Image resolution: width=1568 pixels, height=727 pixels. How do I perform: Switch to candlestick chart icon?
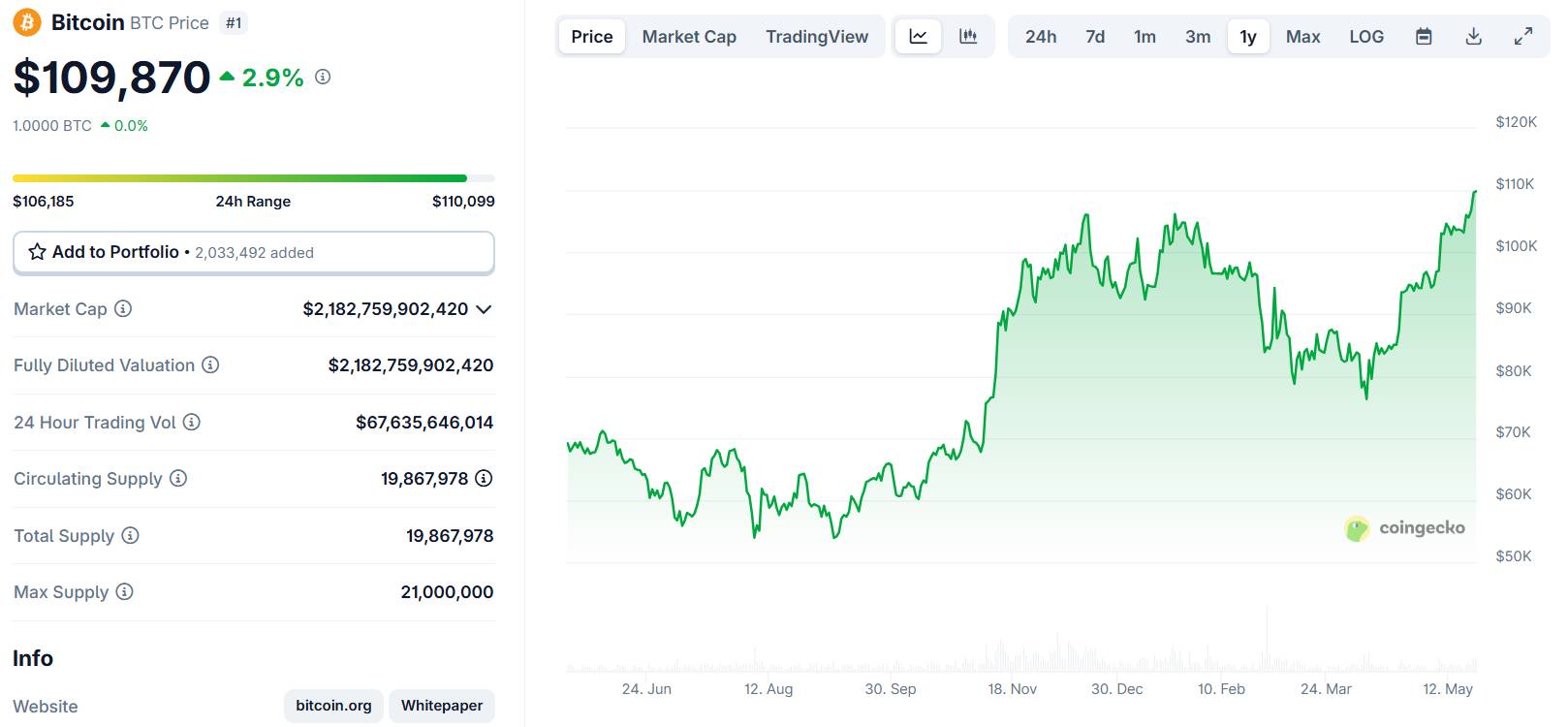tap(968, 37)
